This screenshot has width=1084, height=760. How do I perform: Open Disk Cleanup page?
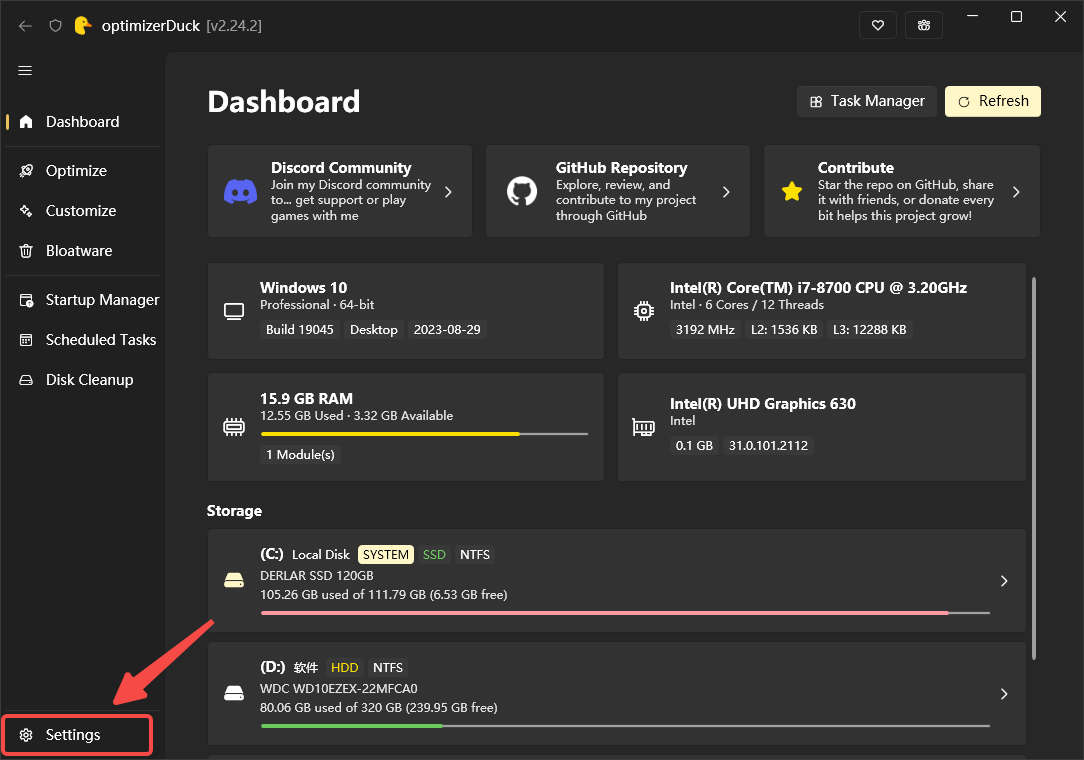[82, 380]
